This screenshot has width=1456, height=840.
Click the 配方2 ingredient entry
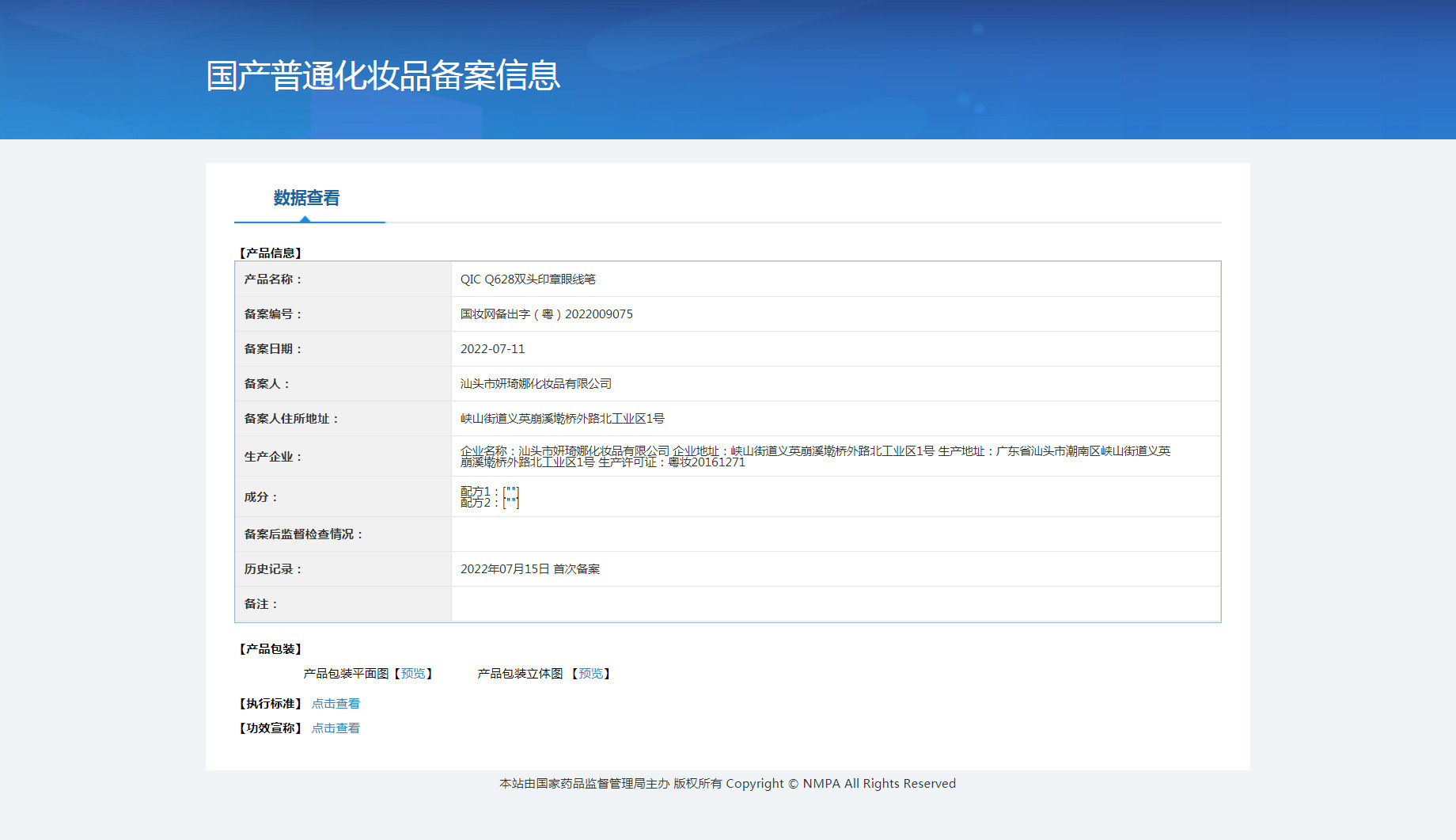click(489, 503)
